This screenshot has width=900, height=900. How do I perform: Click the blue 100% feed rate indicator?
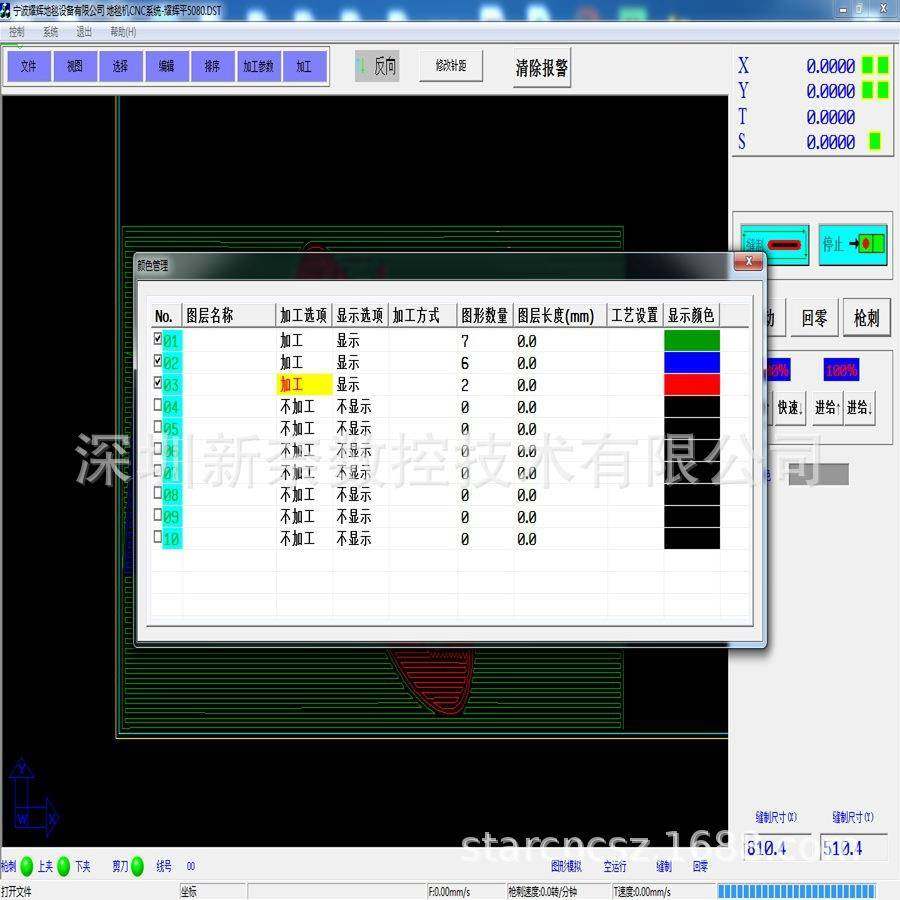click(841, 370)
